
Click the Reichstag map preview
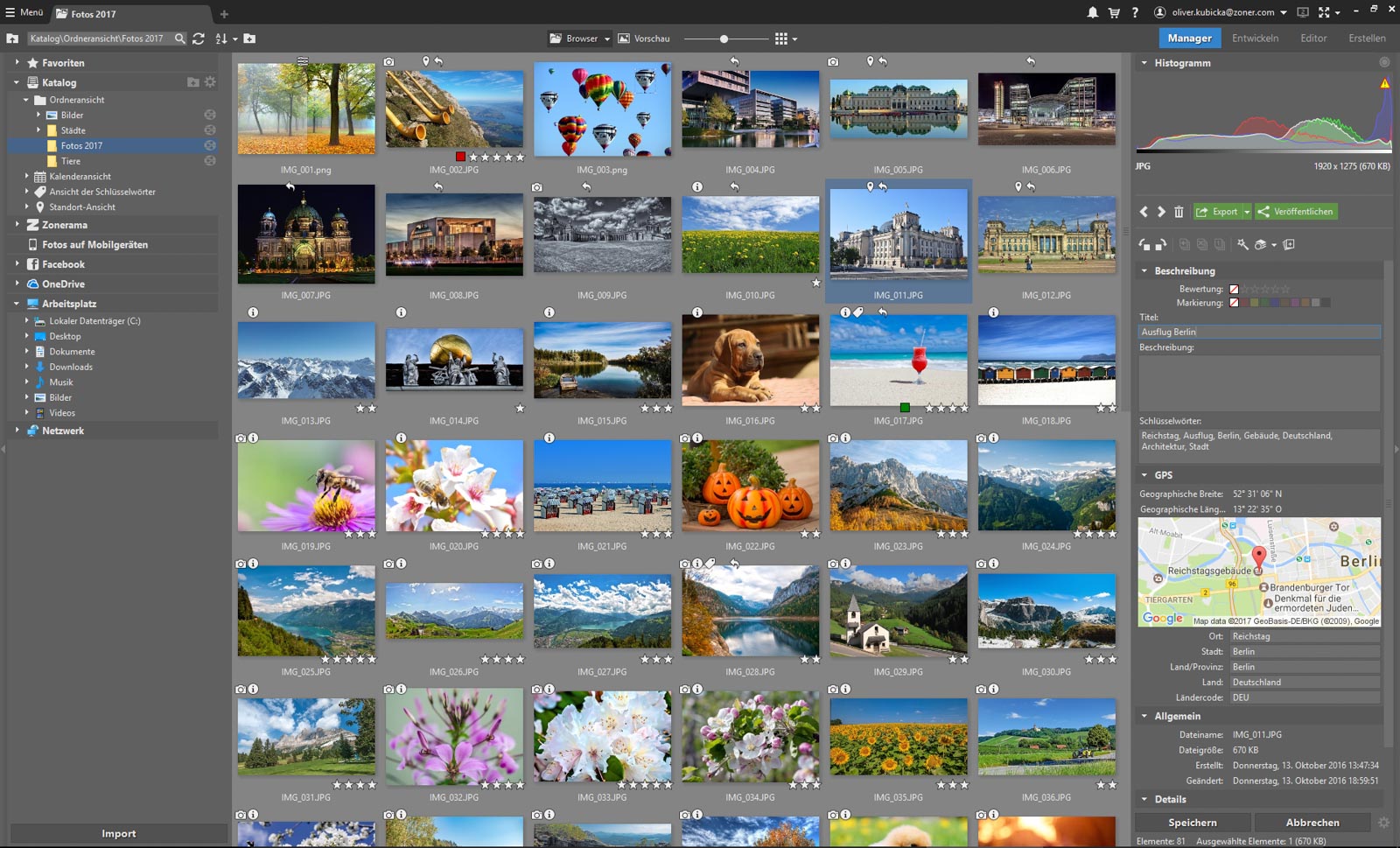pyautogui.click(x=1259, y=571)
